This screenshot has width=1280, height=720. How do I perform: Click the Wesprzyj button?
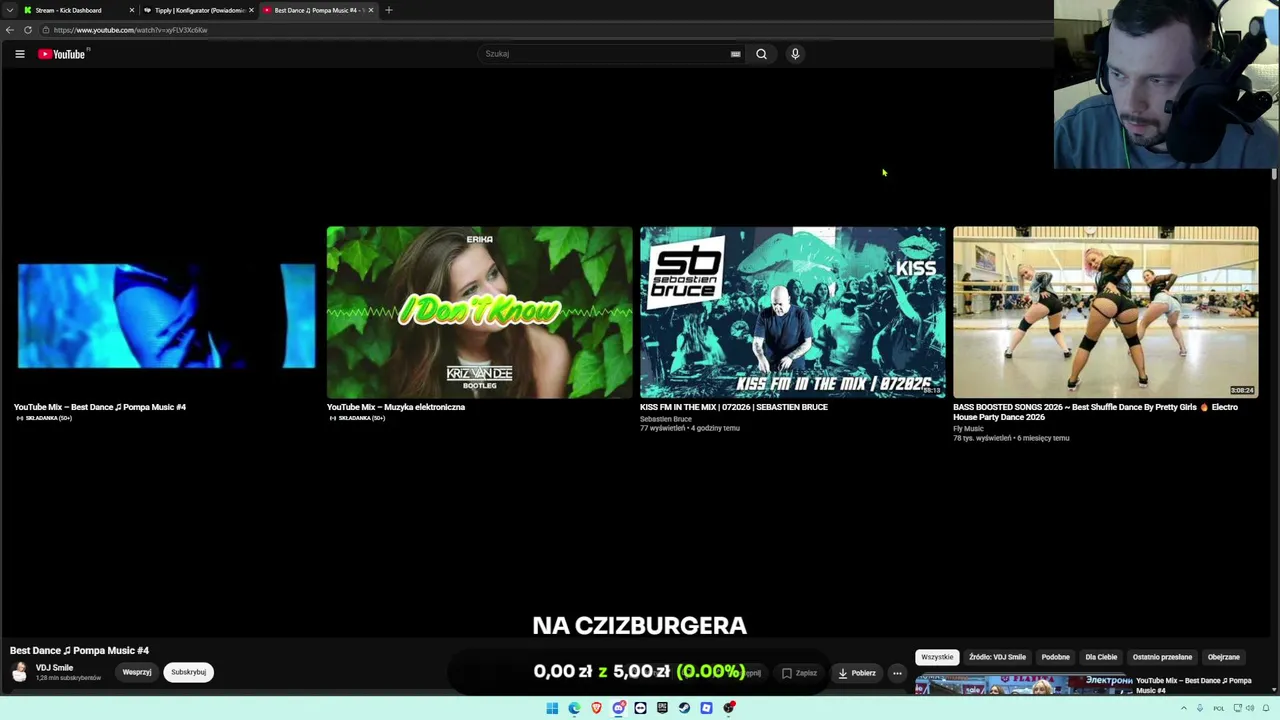coord(137,672)
